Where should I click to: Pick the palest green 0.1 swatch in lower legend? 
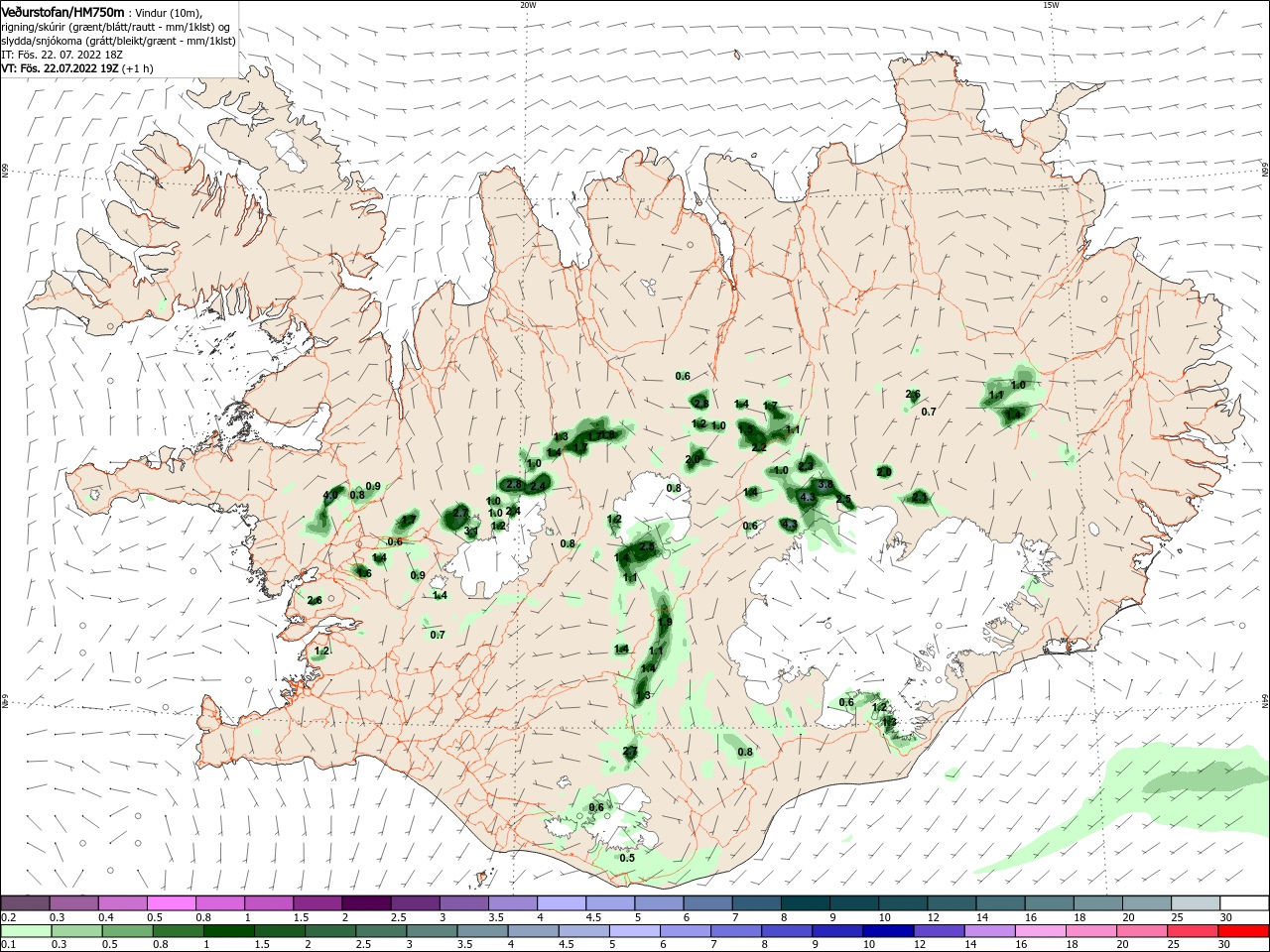(x=25, y=931)
